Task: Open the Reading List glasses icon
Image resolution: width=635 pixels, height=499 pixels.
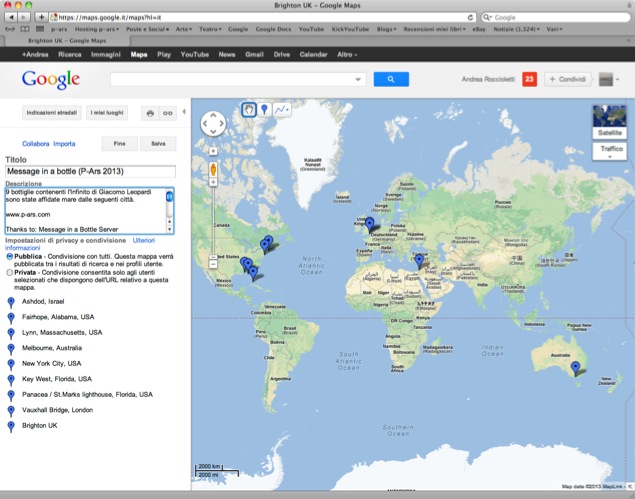Action: pyautogui.click(x=10, y=29)
